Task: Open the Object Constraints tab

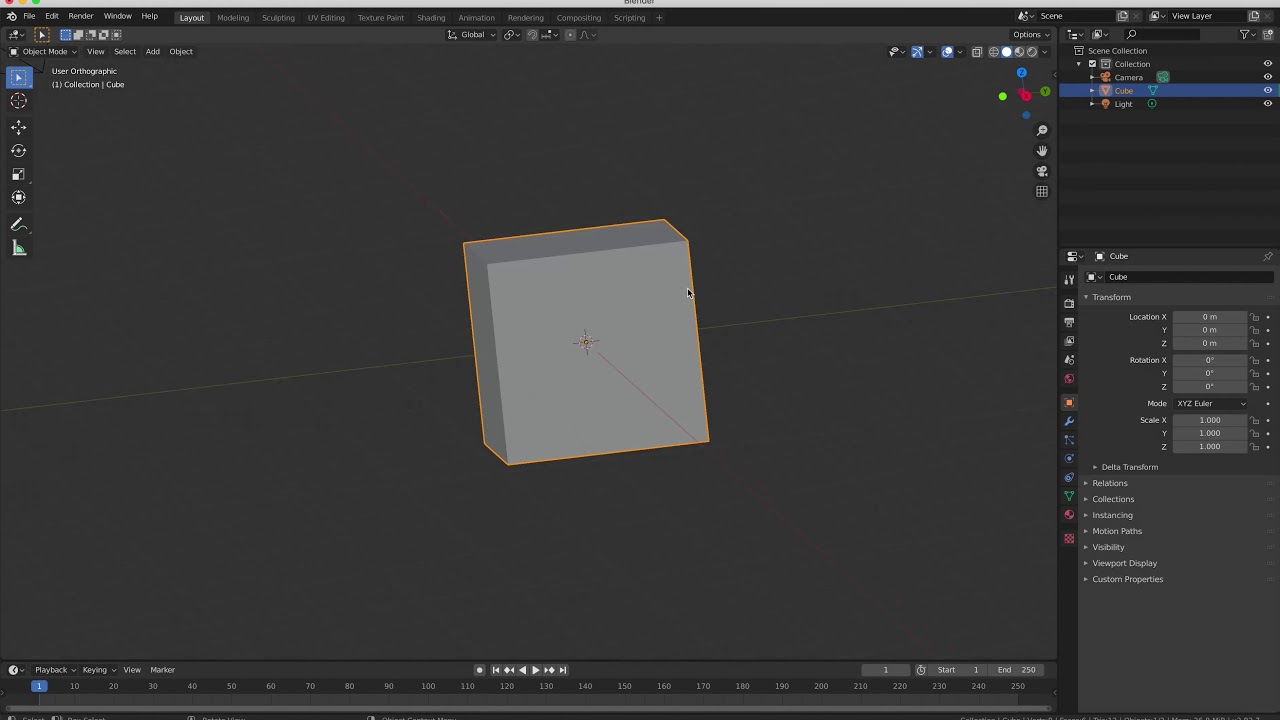Action: pos(1069,477)
